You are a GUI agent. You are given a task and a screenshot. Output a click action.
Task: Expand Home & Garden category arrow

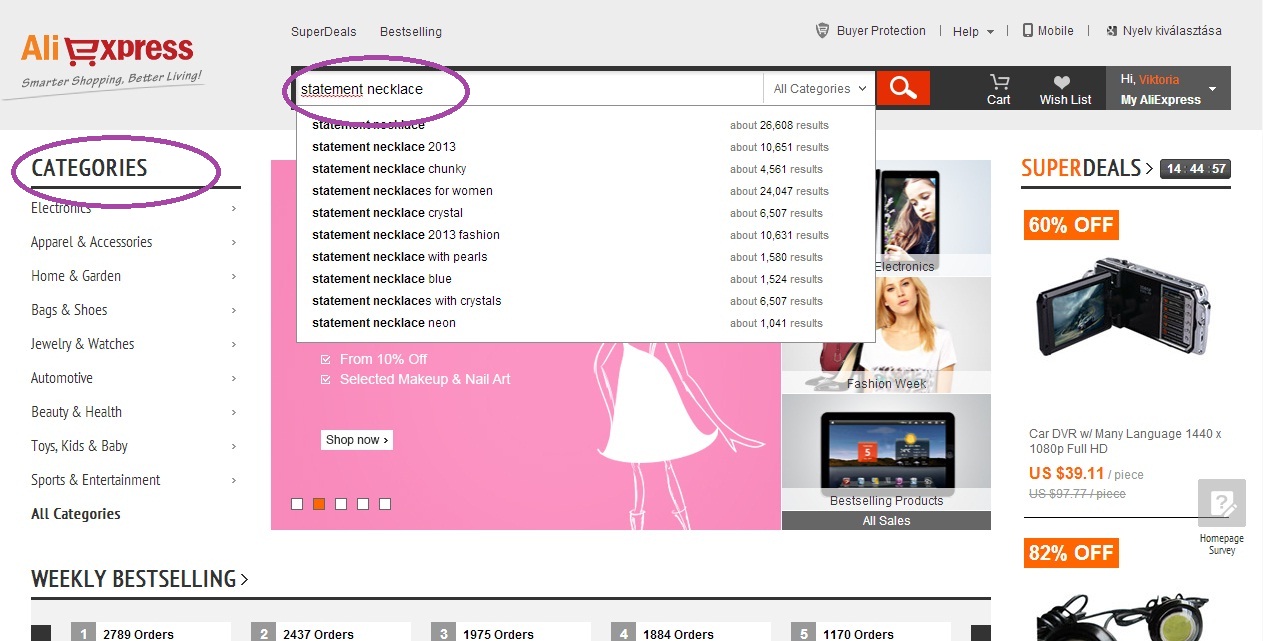tap(234, 276)
